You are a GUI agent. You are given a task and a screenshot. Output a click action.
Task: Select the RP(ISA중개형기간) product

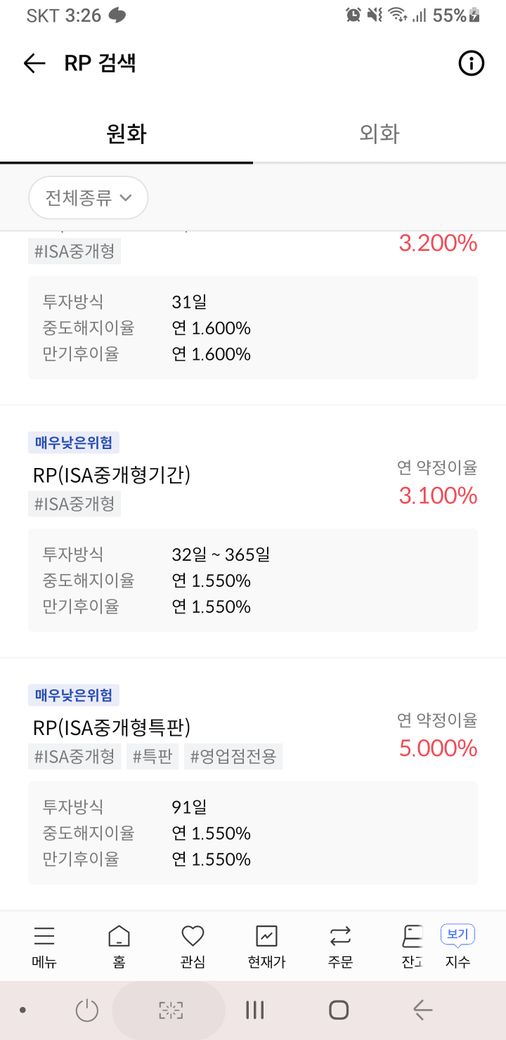111,475
